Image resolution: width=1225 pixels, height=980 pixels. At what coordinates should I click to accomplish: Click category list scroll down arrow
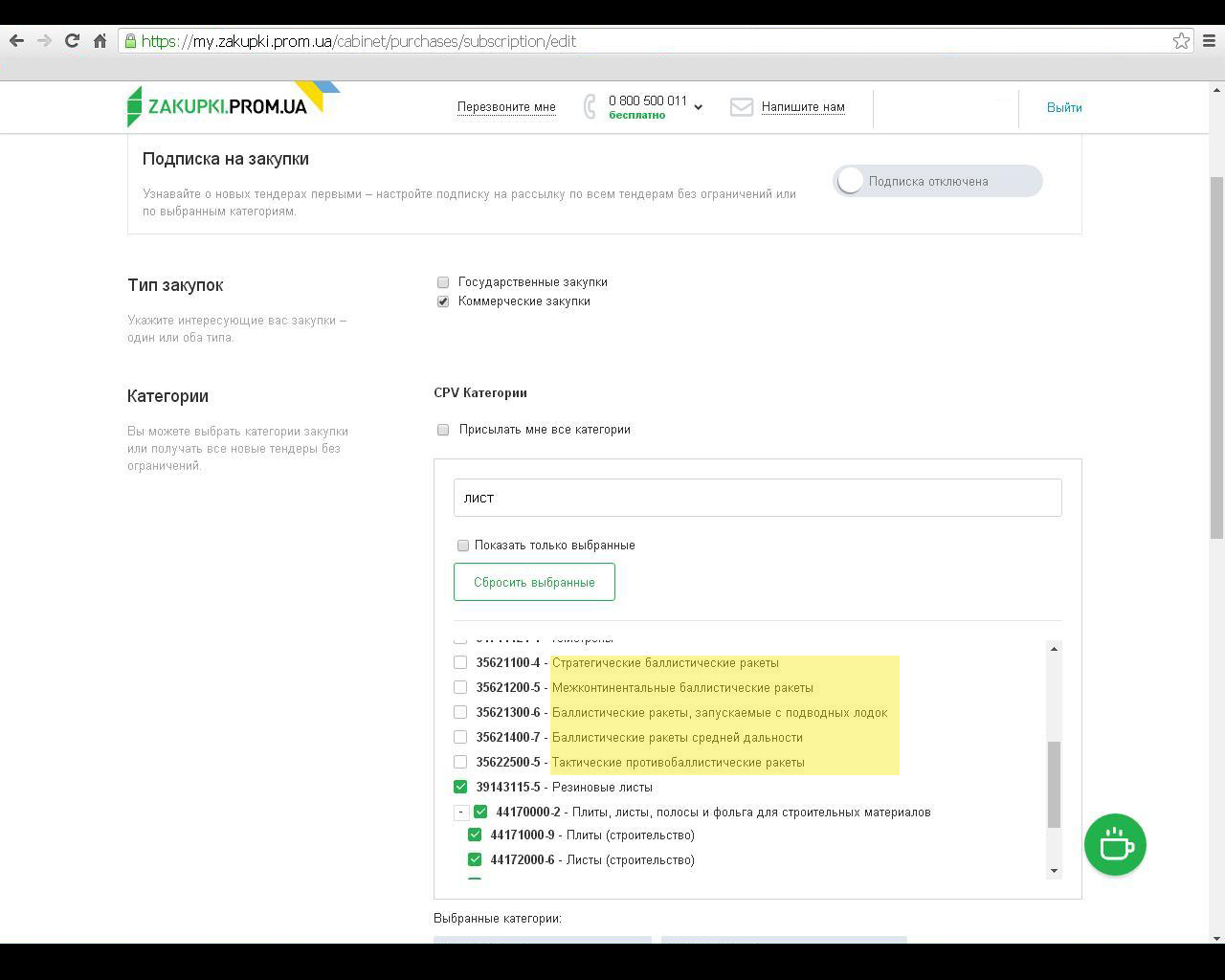pyautogui.click(x=1054, y=870)
